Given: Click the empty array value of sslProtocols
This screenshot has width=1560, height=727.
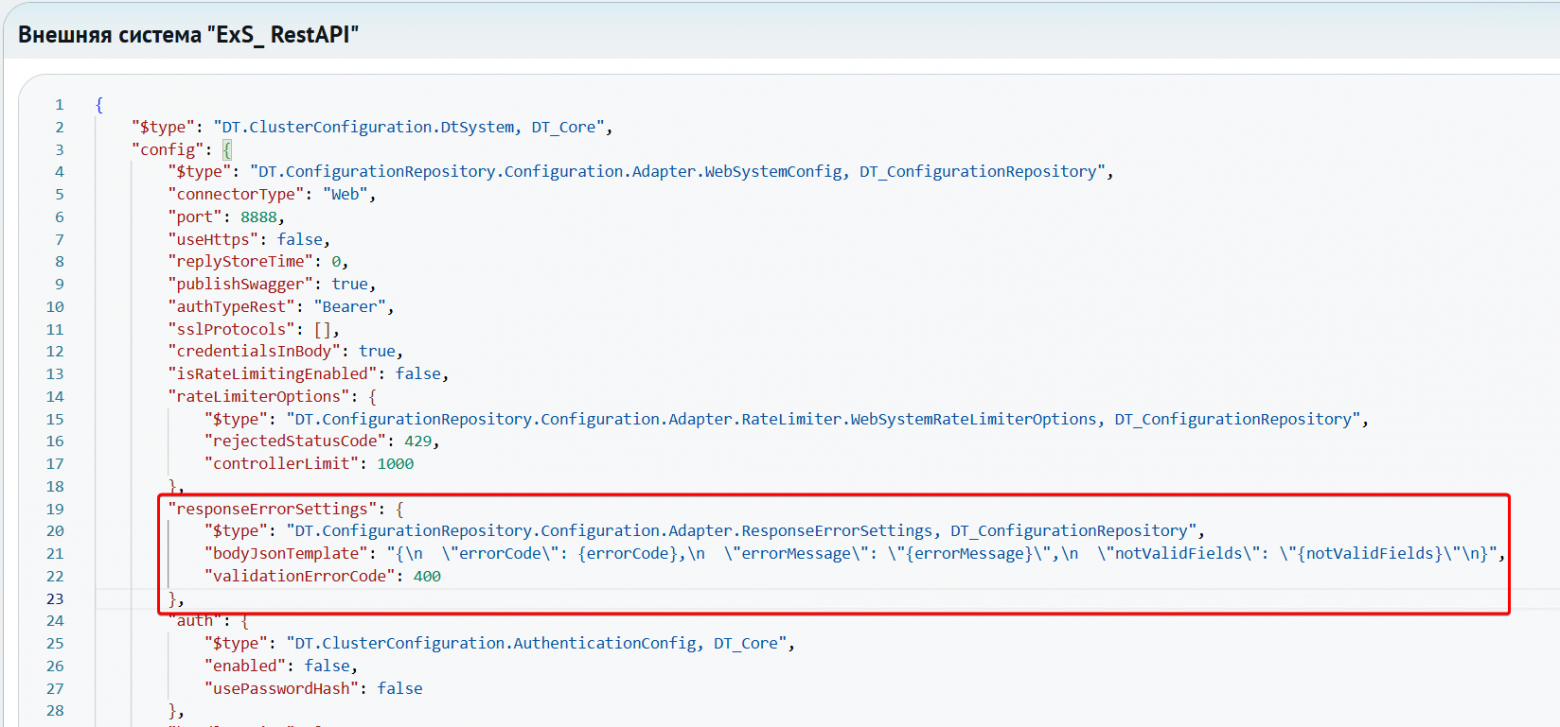Looking at the screenshot, I should (323, 329).
